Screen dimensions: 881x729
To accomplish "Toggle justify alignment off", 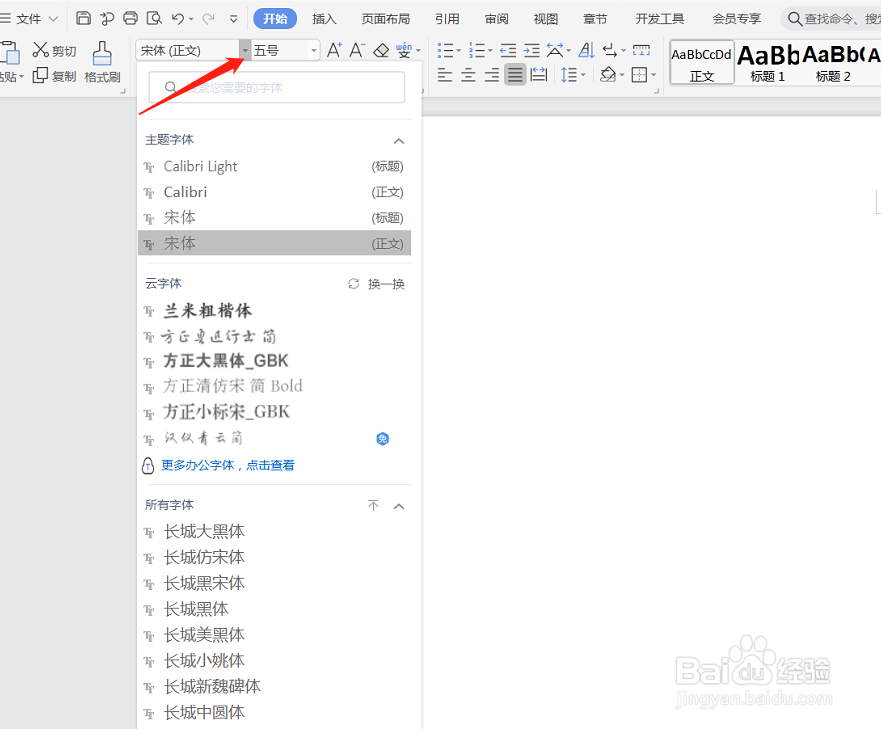I will click(x=515, y=73).
